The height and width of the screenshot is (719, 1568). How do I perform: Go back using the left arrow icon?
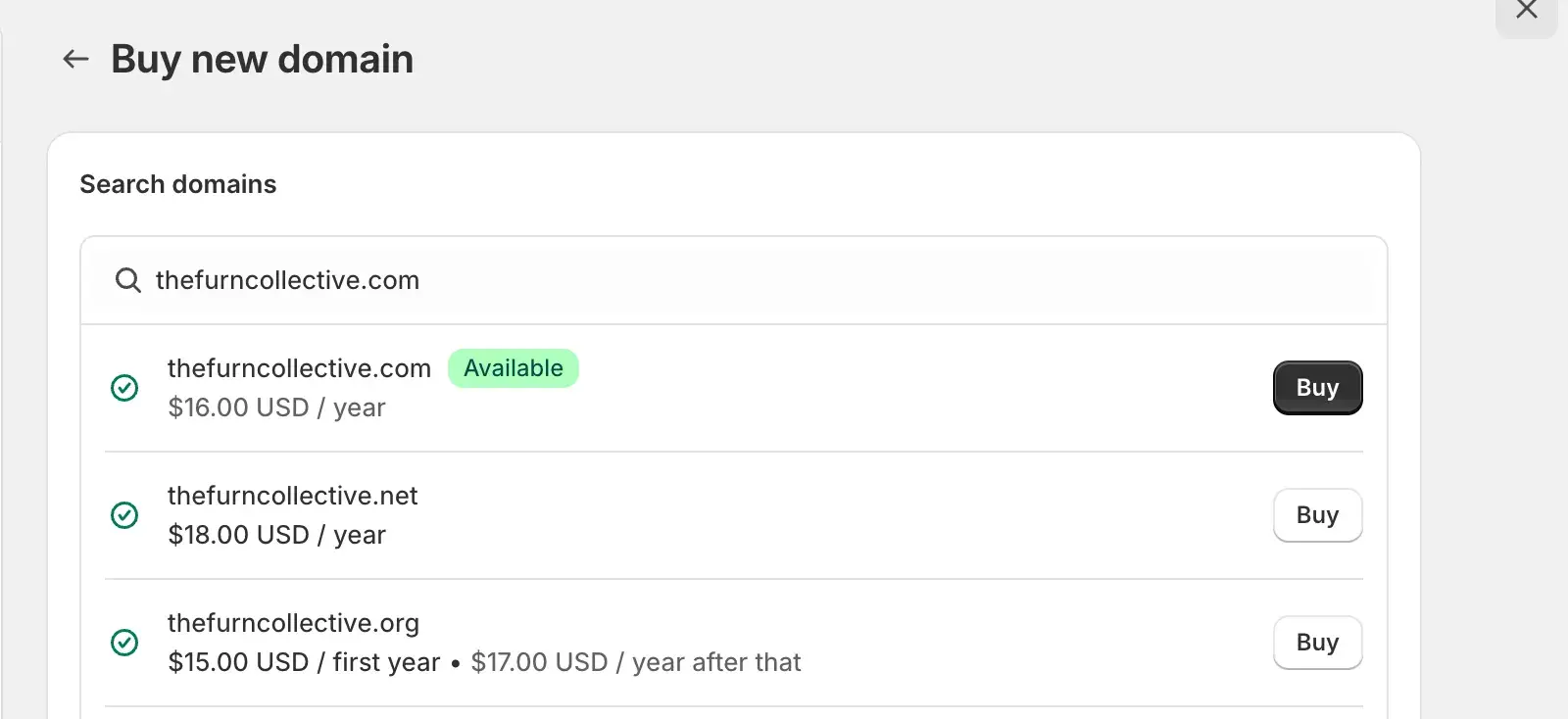pyautogui.click(x=75, y=60)
